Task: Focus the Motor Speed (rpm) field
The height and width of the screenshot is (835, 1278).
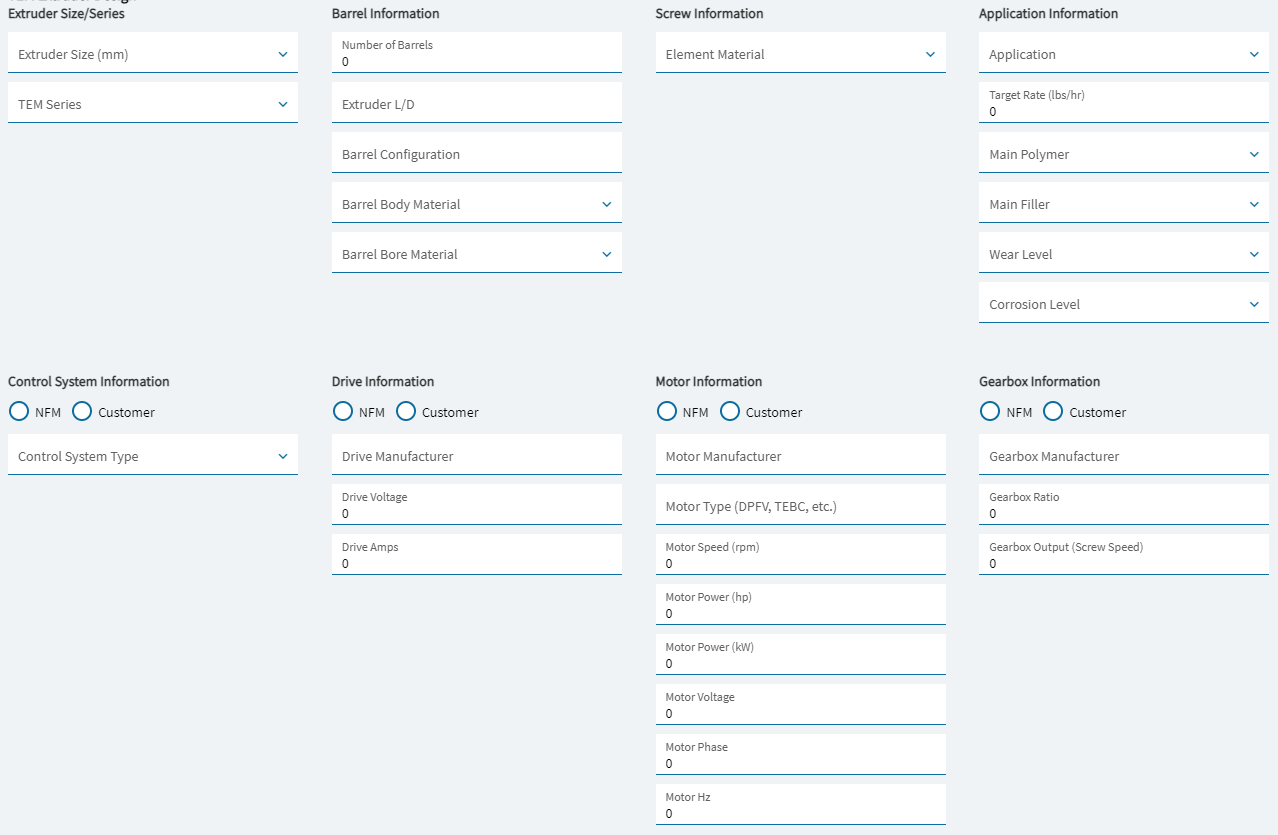Action: coord(800,555)
